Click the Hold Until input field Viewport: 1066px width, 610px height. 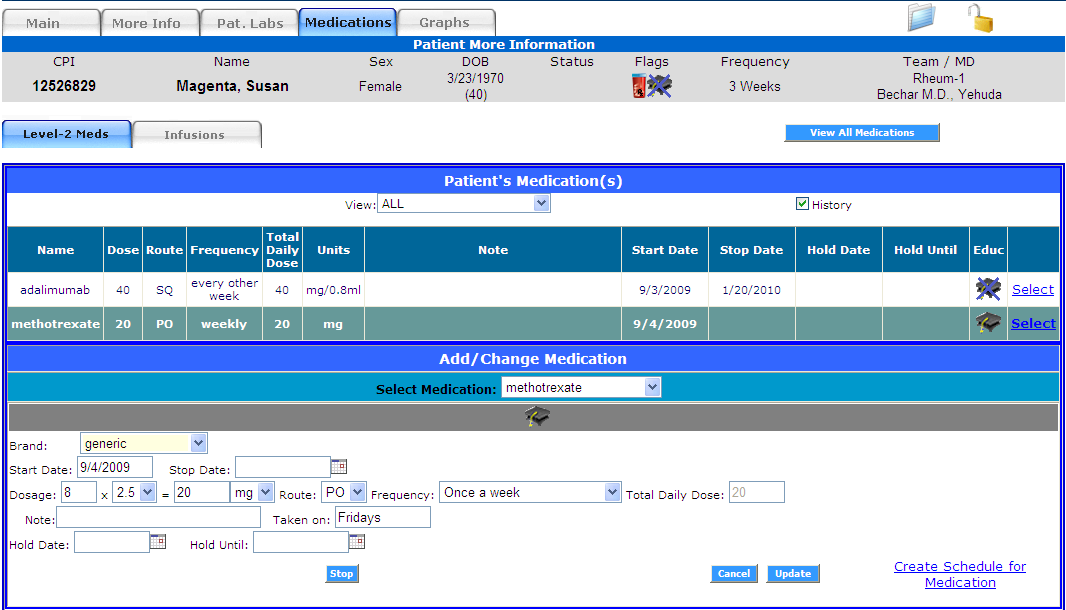pos(300,542)
